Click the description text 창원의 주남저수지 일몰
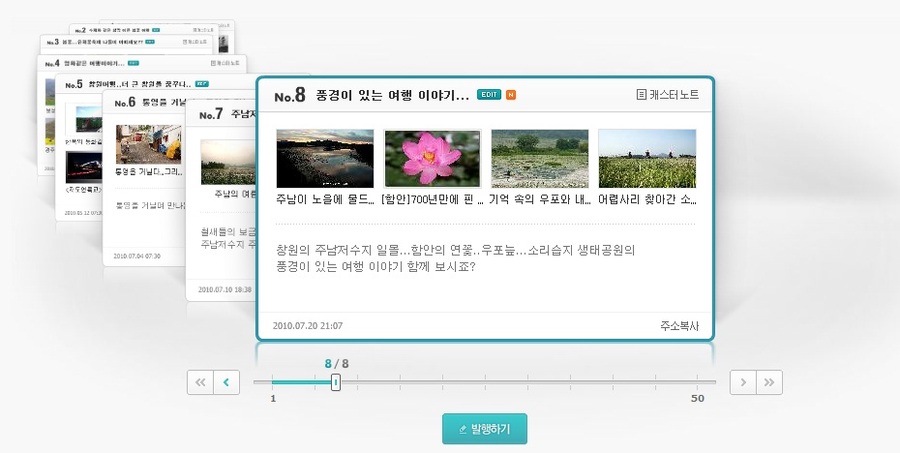The image size is (900, 453). point(456,258)
